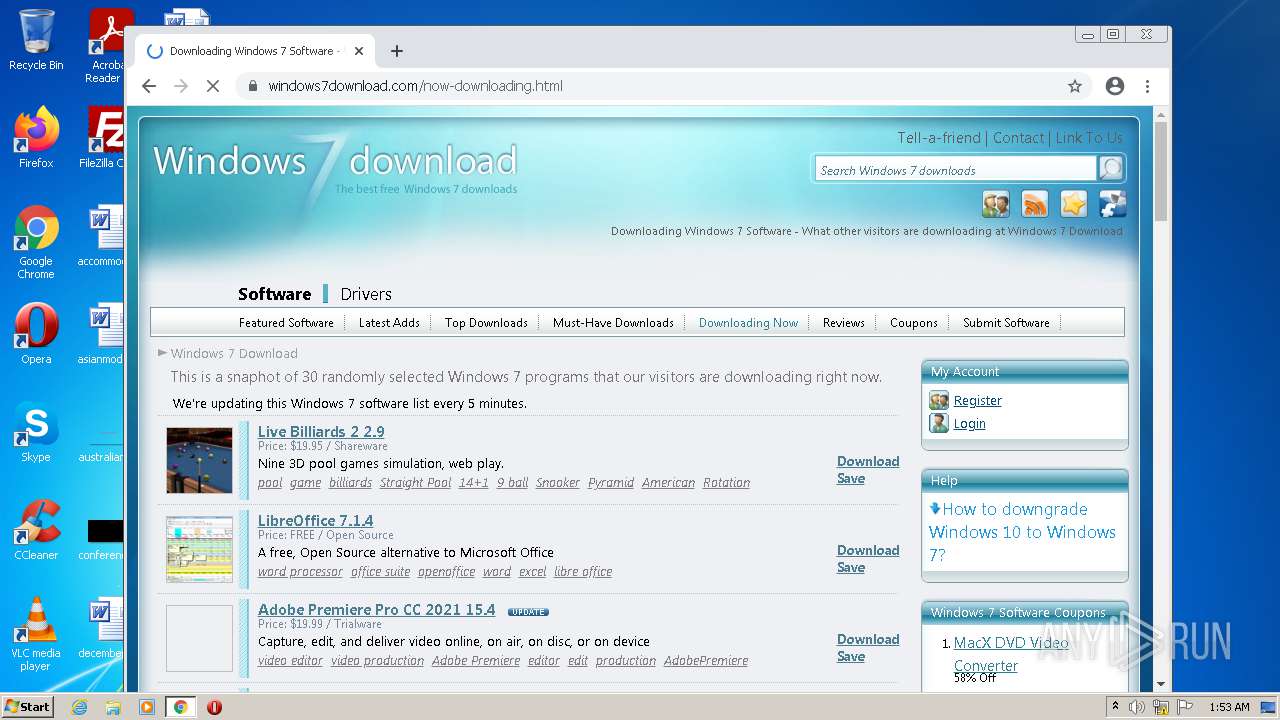This screenshot has width=1280, height=720.
Task: Click Save for Live Billiards
Action: click(851, 479)
